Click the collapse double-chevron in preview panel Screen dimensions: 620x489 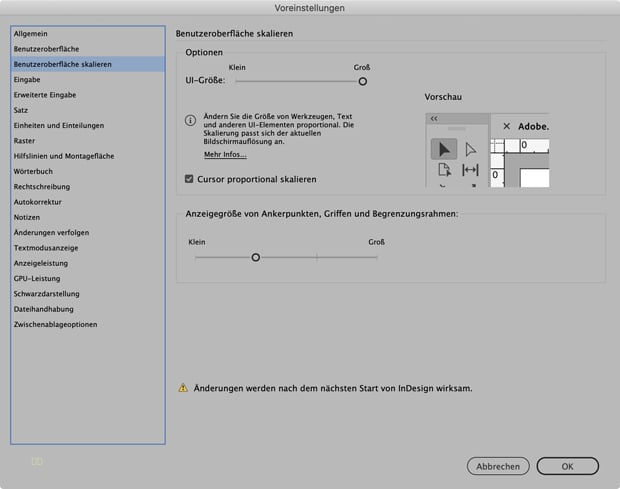(434, 118)
